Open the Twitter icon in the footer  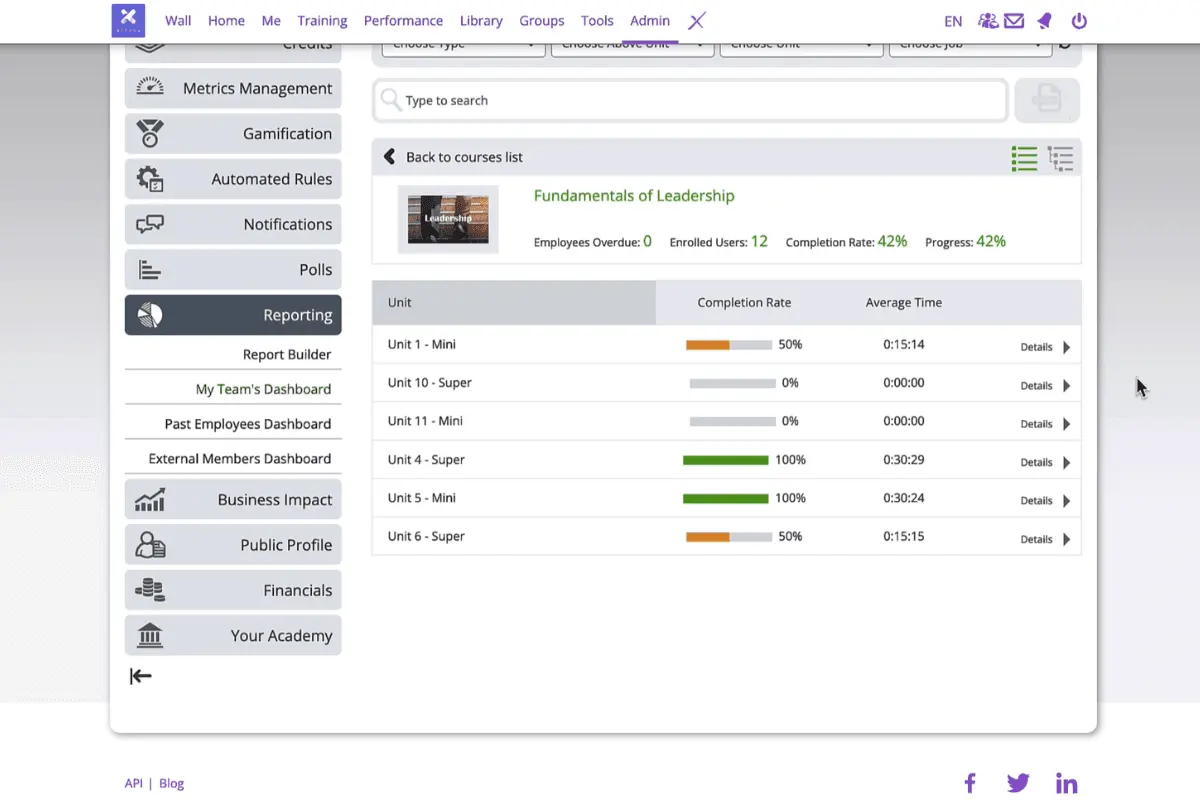click(x=1018, y=783)
